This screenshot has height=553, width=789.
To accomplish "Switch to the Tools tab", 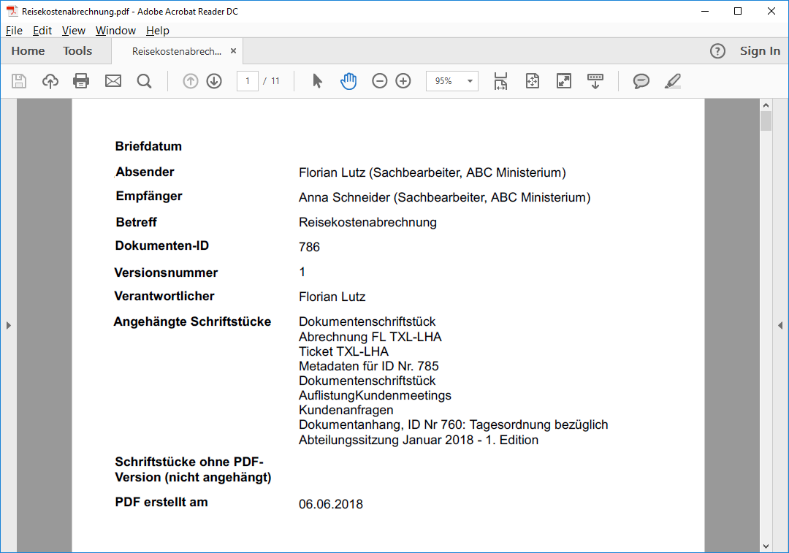I will coord(77,51).
